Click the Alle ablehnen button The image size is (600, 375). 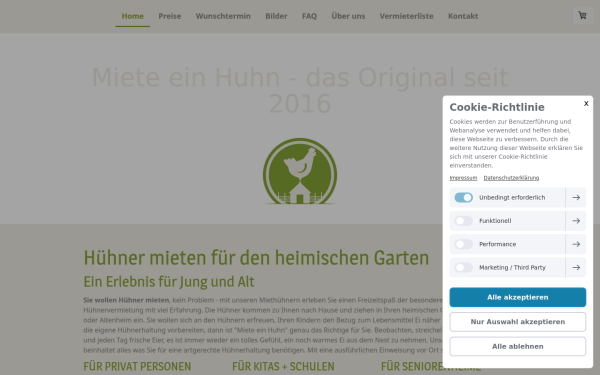pos(517,346)
